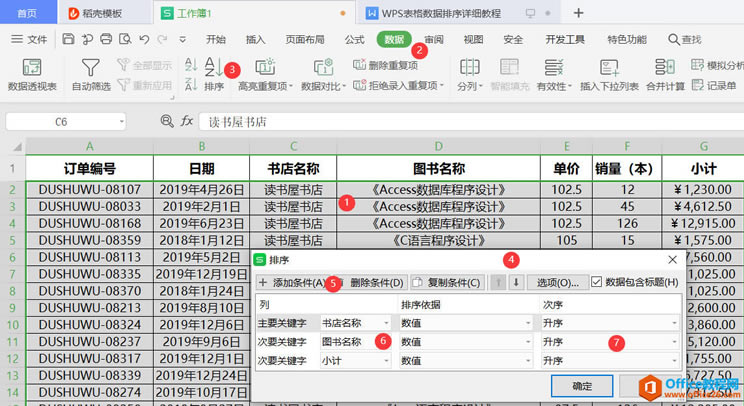Click the Print Preview icon
Viewport: 744px width, 406px height.
(125, 39)
